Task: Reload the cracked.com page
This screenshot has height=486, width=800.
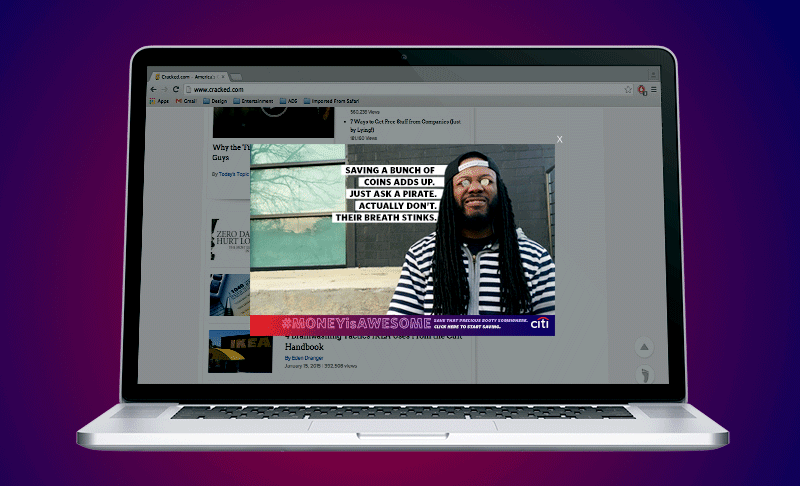Action: coord(176,89)
